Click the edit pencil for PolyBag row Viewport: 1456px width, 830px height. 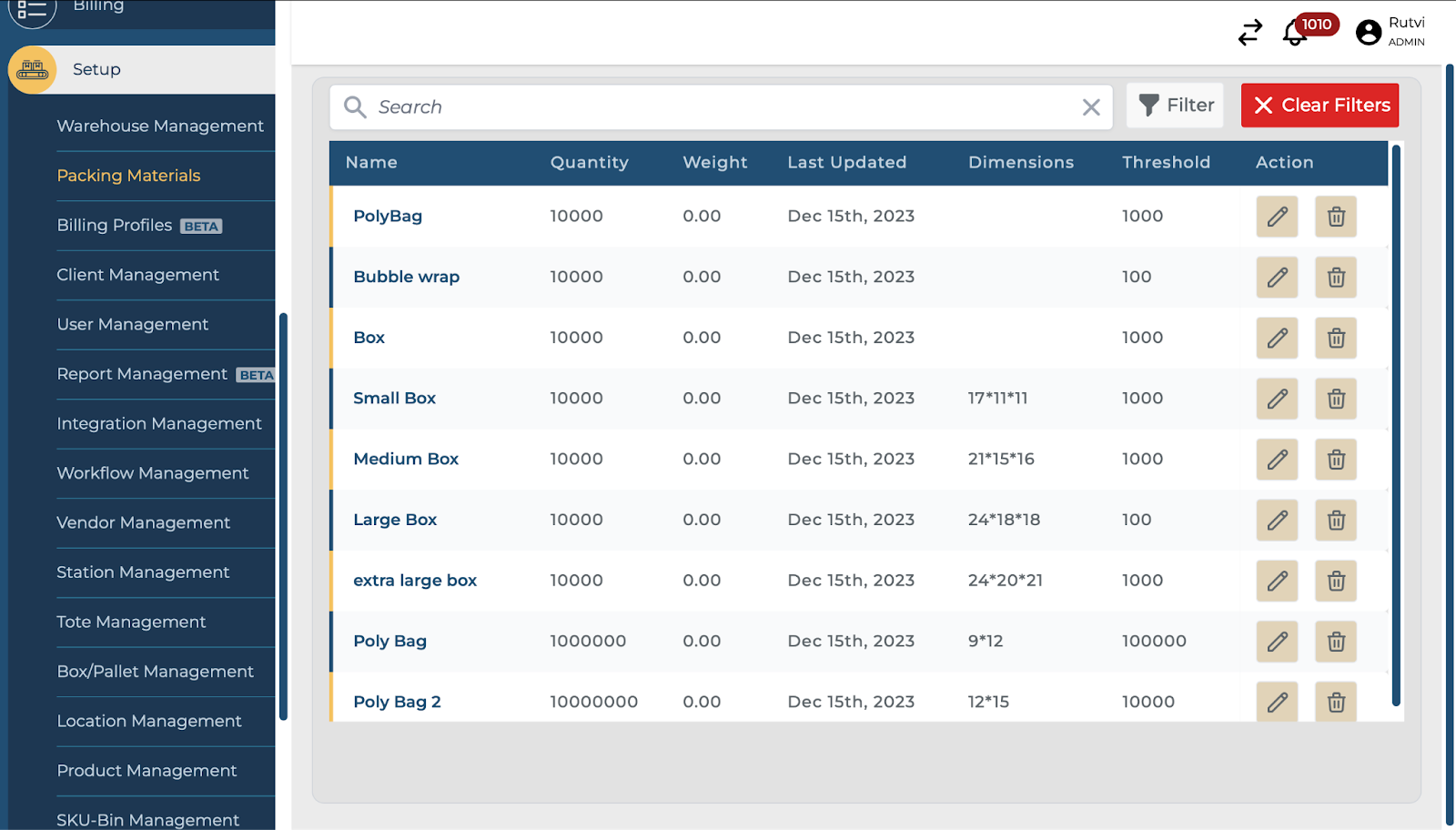(x=1277, y=217)
